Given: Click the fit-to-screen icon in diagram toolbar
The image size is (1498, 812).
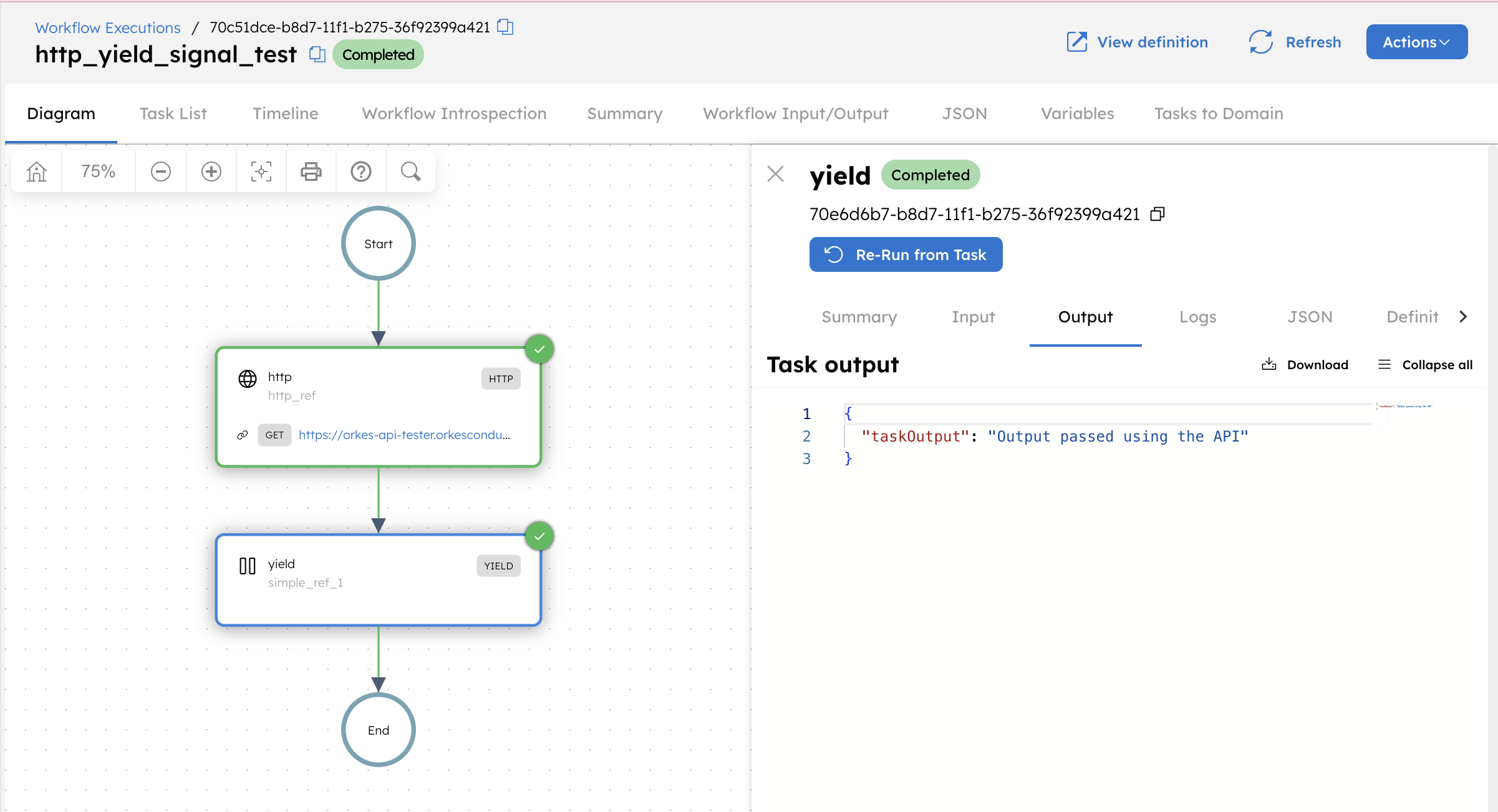Looking at the screenshot, I should point(261,172).
